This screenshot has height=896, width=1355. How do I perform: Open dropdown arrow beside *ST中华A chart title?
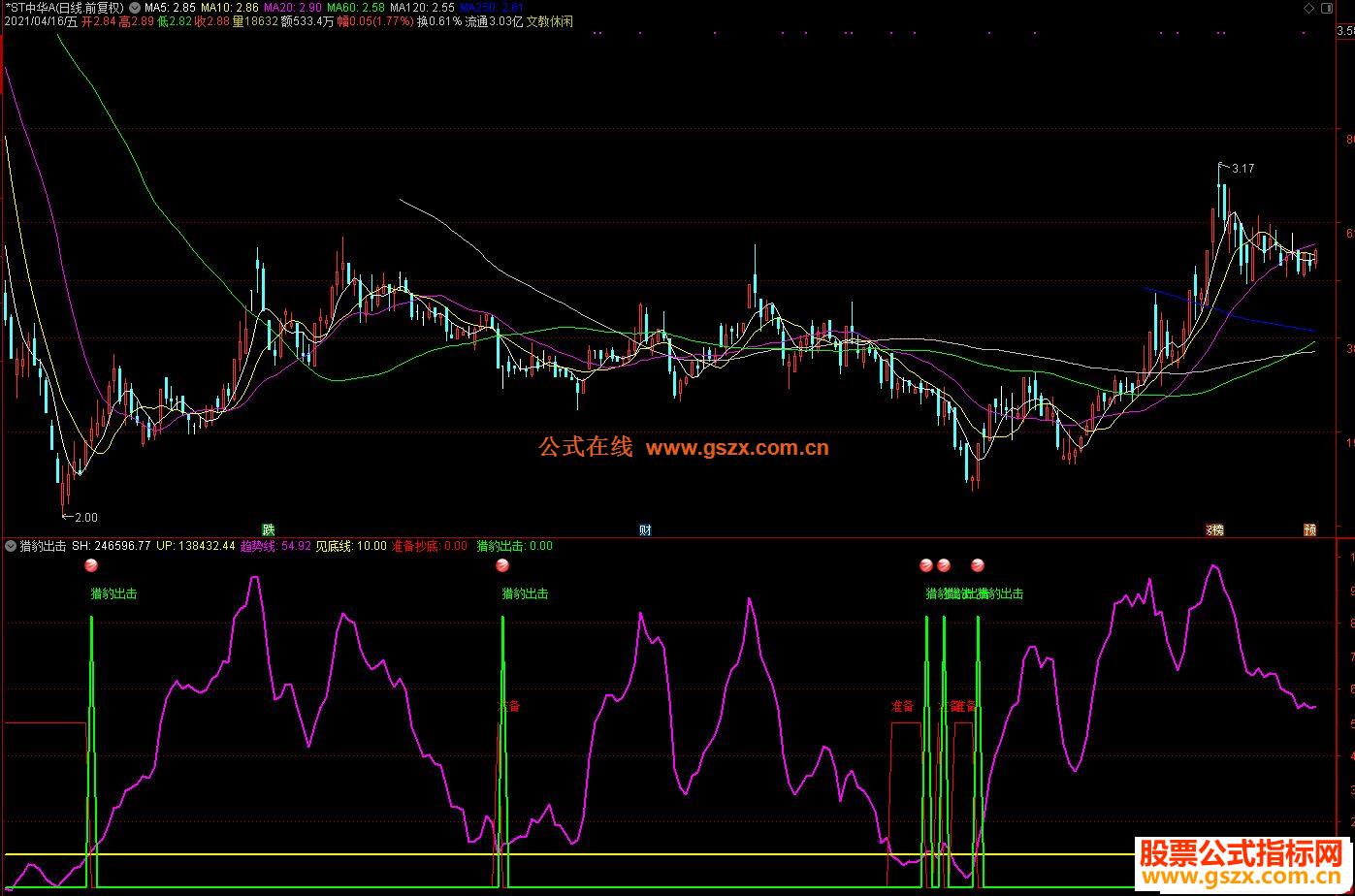pos(134,7)
